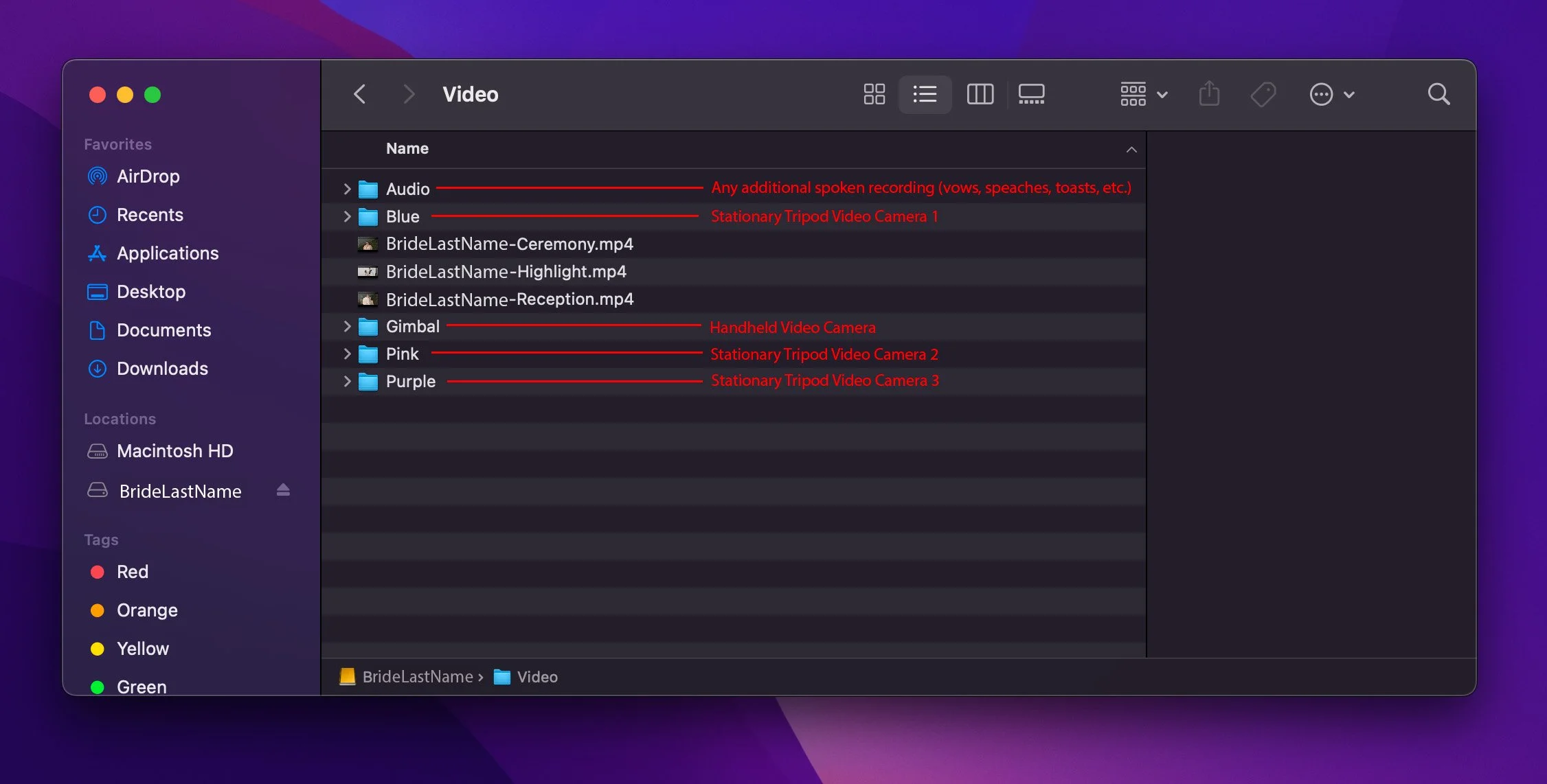
Task: Click BrideLastName in the path bar
Action: coord(417,677)
